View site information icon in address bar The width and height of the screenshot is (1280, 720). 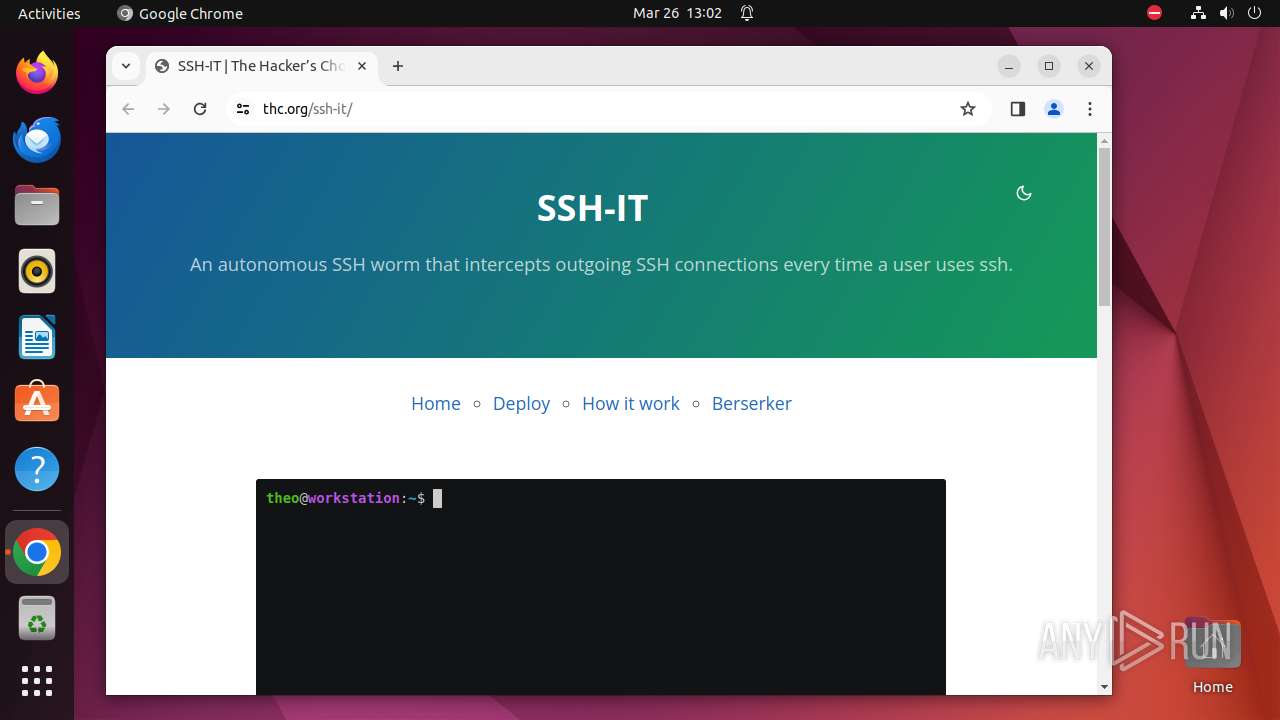(242, 109)
